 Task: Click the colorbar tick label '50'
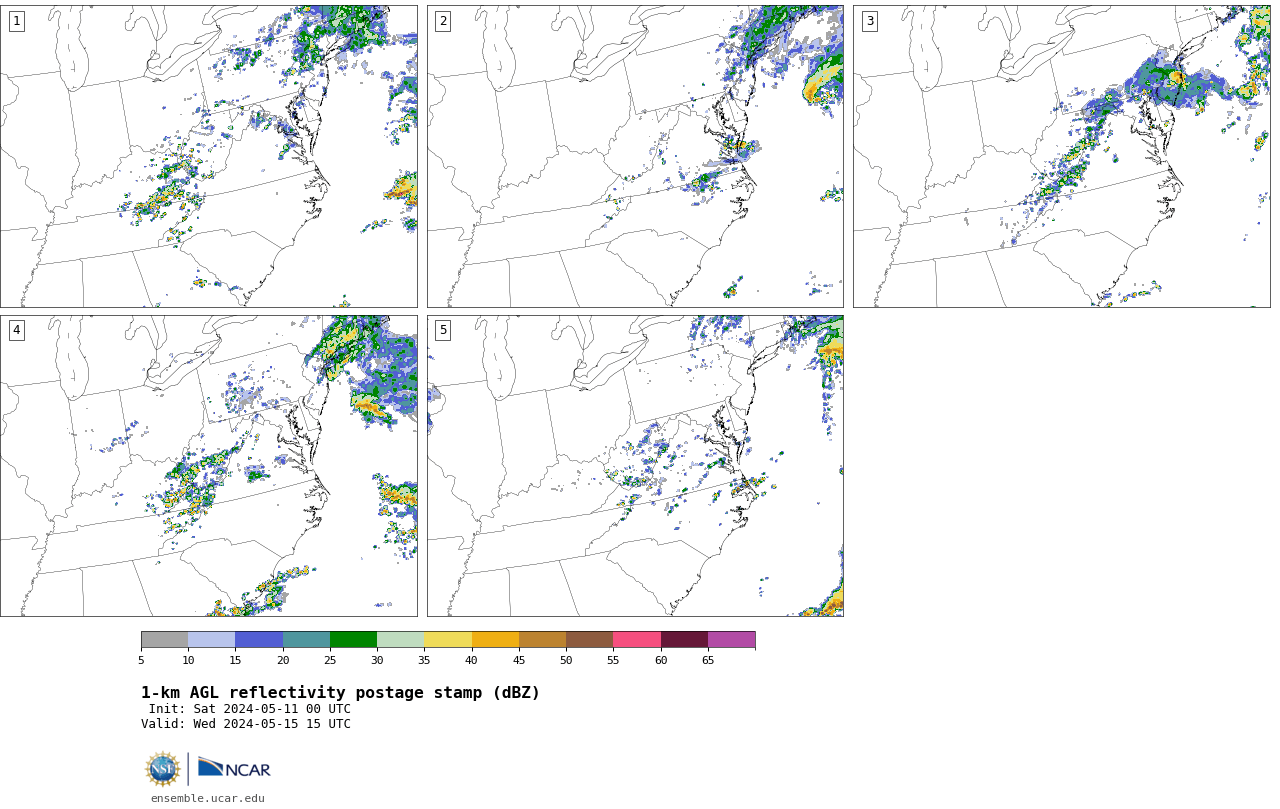click(566, 660)
